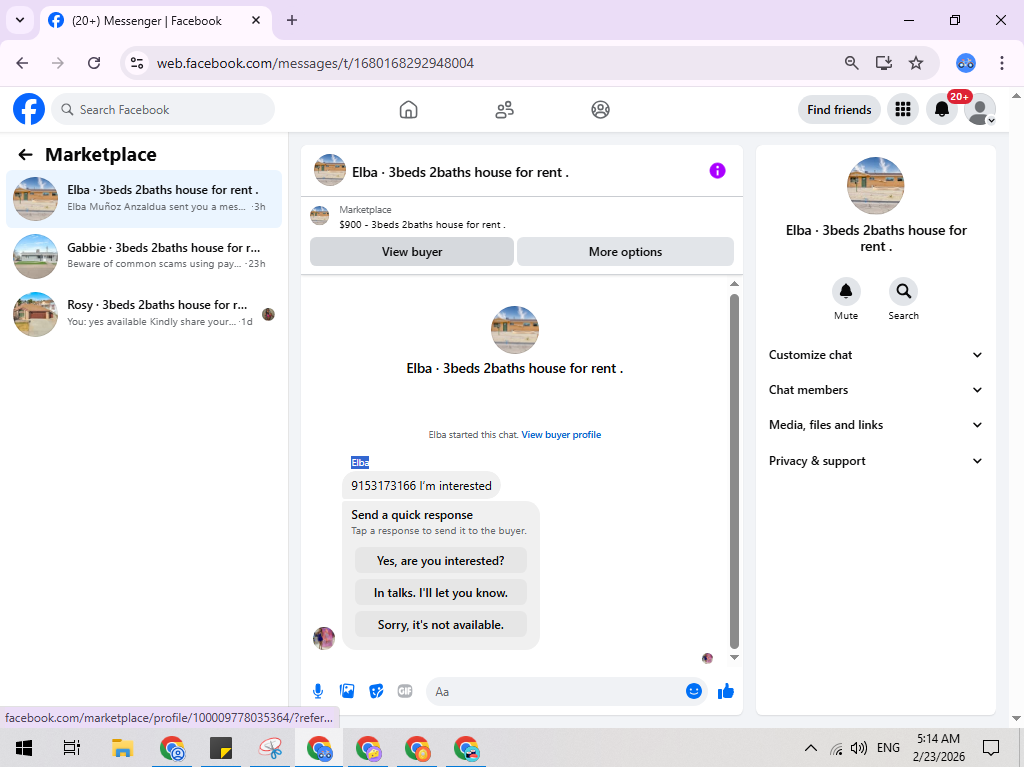Bookmark this page with the star icon
Viewport: 1024px width, 767px height.
(x=916, y=63)
